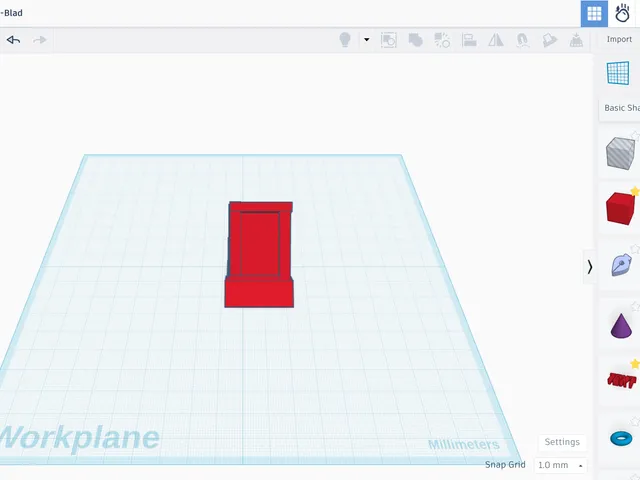Open the Snap Grid 1.0 mm dropdown

pos(560,465)
